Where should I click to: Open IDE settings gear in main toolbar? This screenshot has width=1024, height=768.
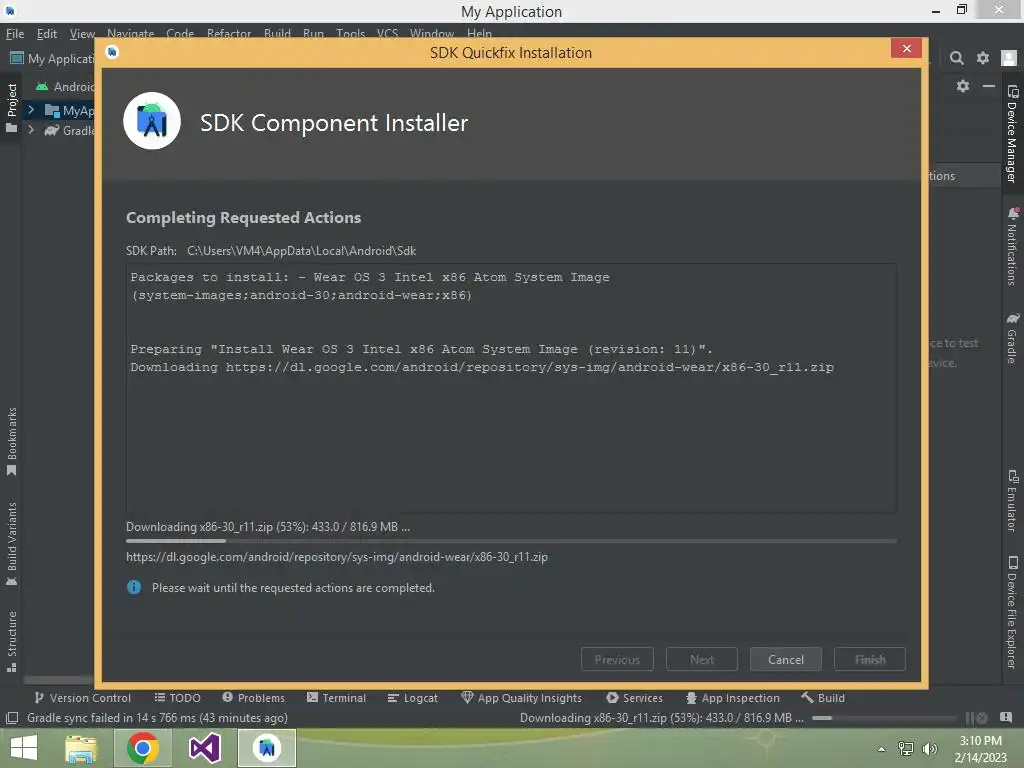982,58
